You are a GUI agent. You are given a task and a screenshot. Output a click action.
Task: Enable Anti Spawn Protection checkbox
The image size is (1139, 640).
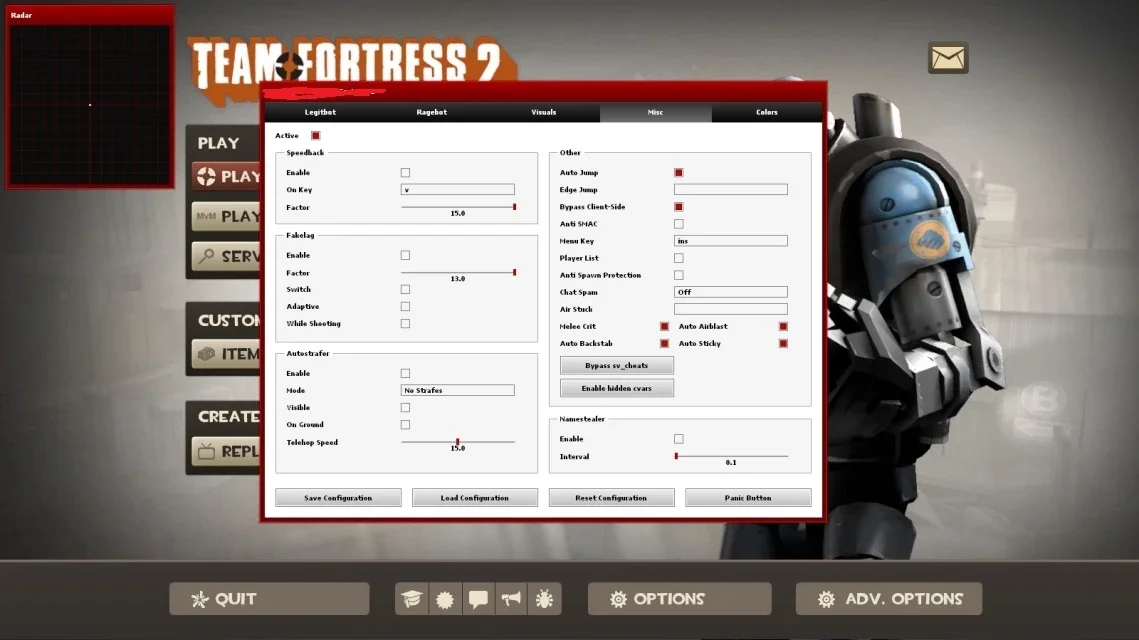pos(678,275)
